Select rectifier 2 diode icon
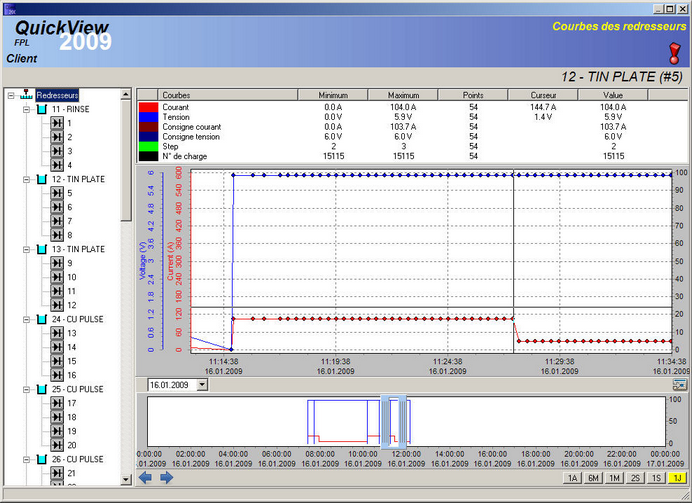Image resolution: width=692 pixels, height=503 pixels. pyautogui.click(x=57, y=137)
